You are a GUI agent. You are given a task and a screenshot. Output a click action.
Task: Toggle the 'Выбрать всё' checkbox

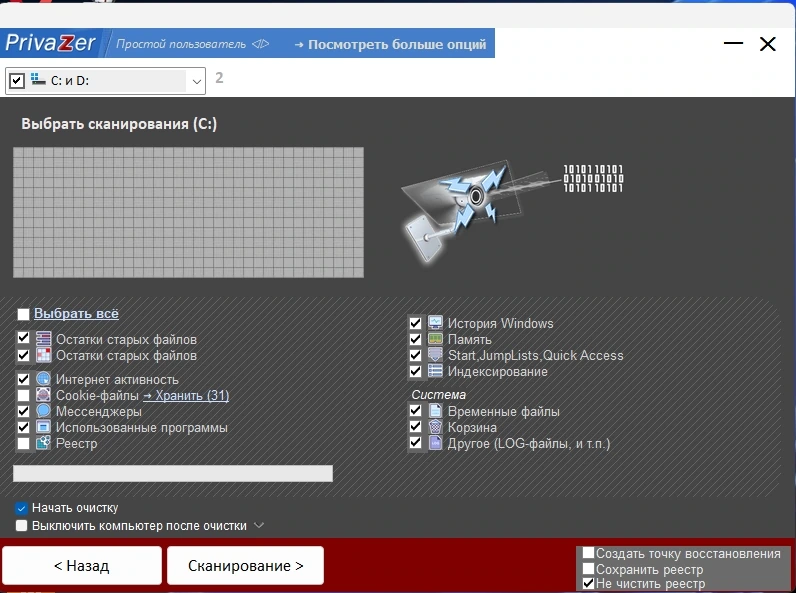(23, 314)
